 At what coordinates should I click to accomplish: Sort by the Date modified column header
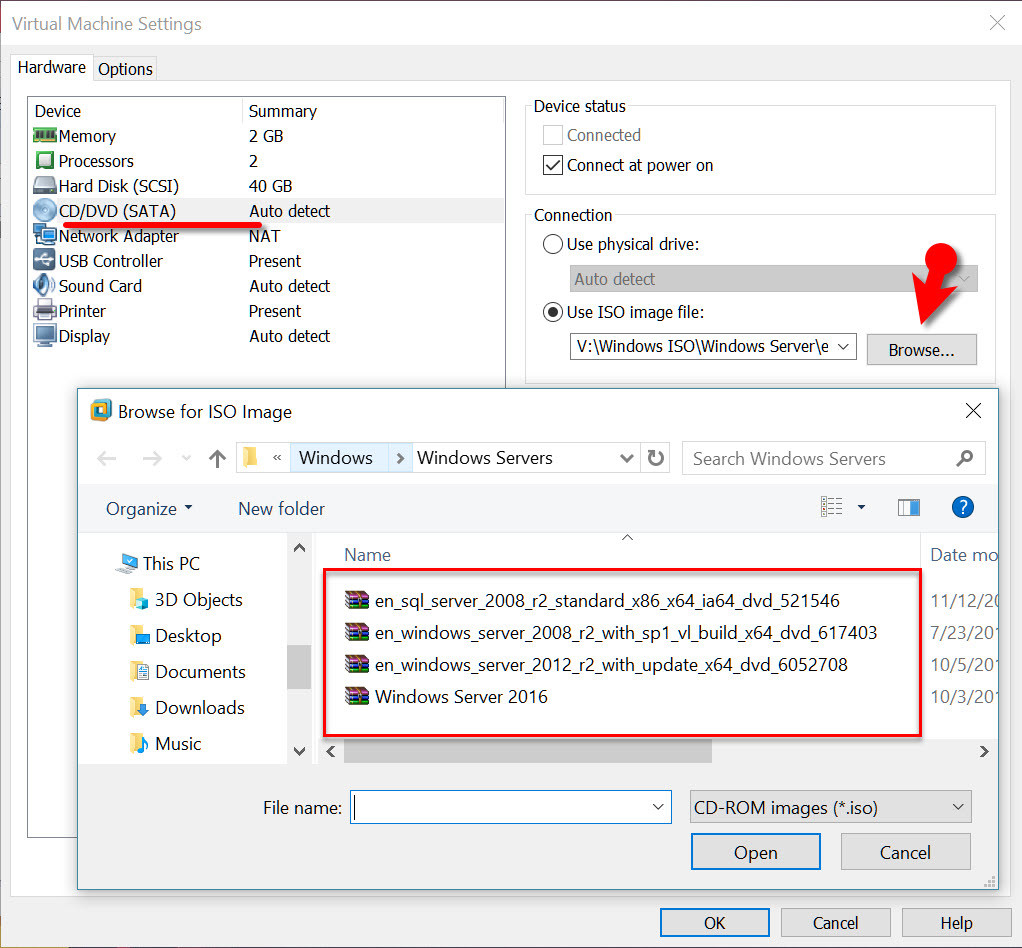tap(963, 555)
